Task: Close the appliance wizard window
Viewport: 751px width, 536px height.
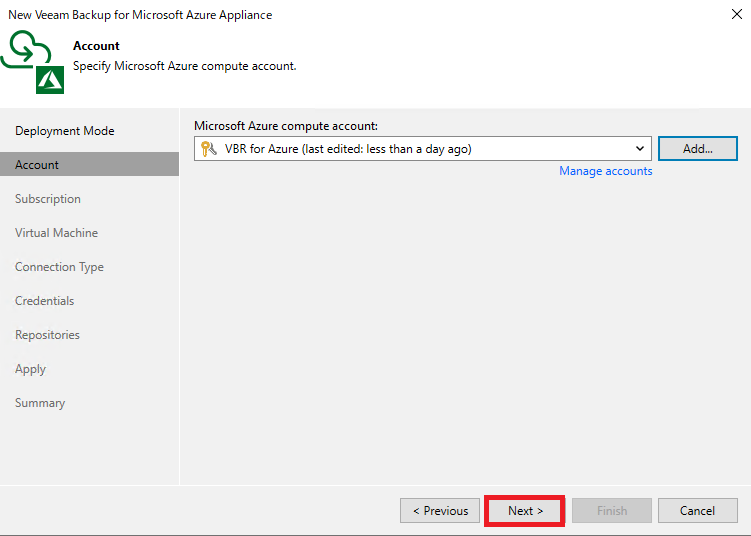Action: [x=737, y=14]
